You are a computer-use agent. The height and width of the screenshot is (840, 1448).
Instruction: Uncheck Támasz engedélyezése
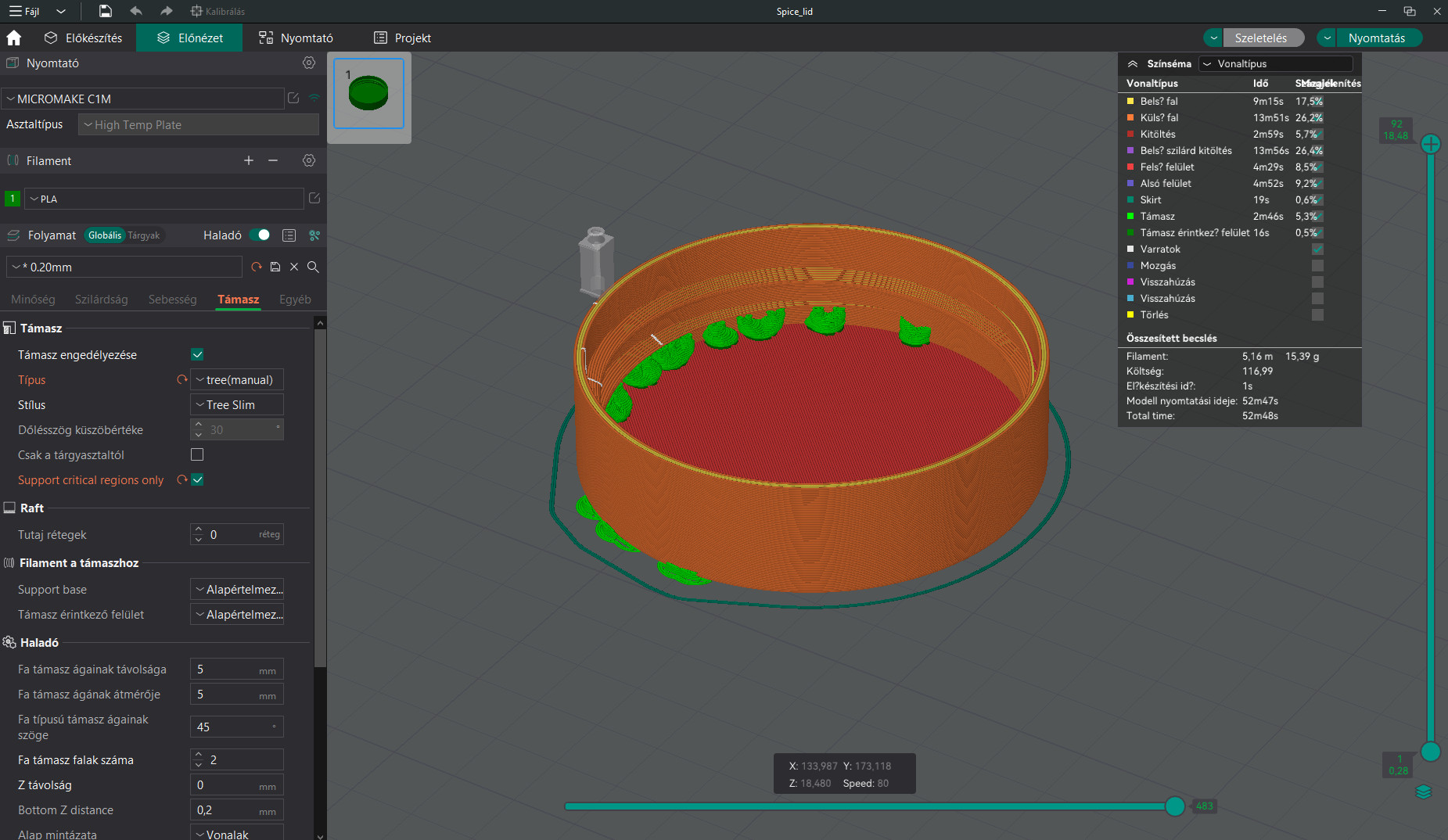coord(197,354)
